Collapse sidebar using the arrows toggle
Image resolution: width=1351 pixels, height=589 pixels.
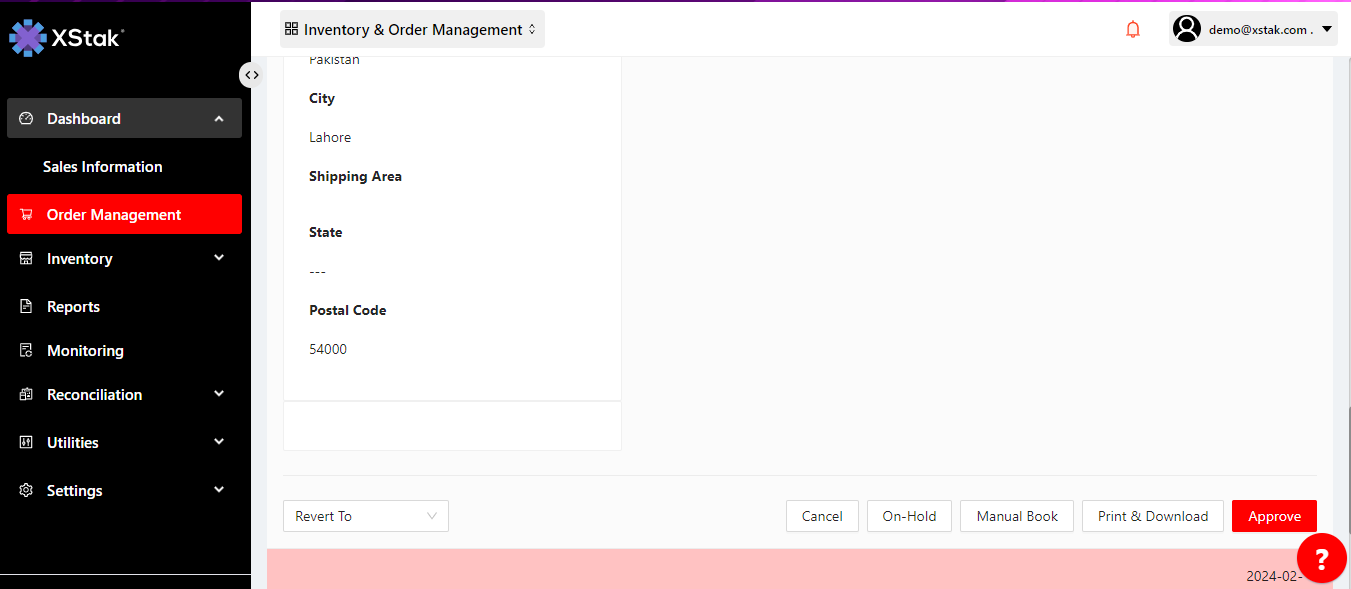pyautogui.click(x=251, y=75)
